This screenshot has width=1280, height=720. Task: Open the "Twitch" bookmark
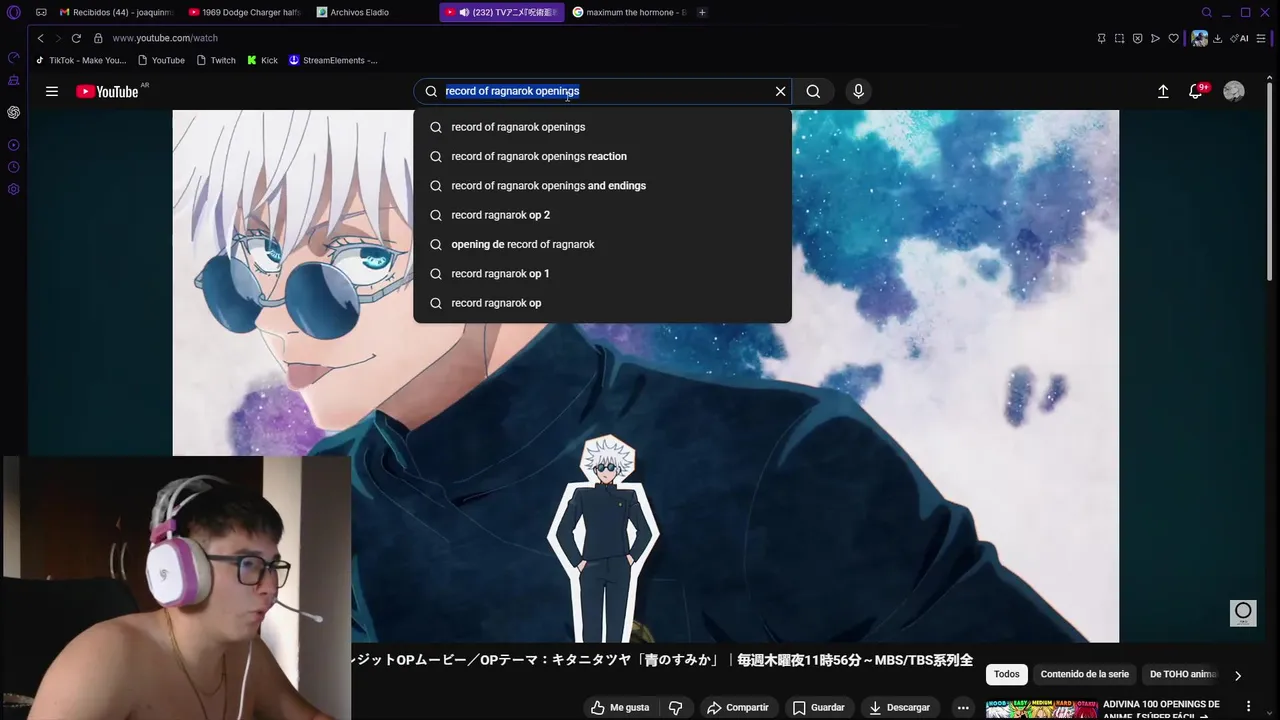216,60
